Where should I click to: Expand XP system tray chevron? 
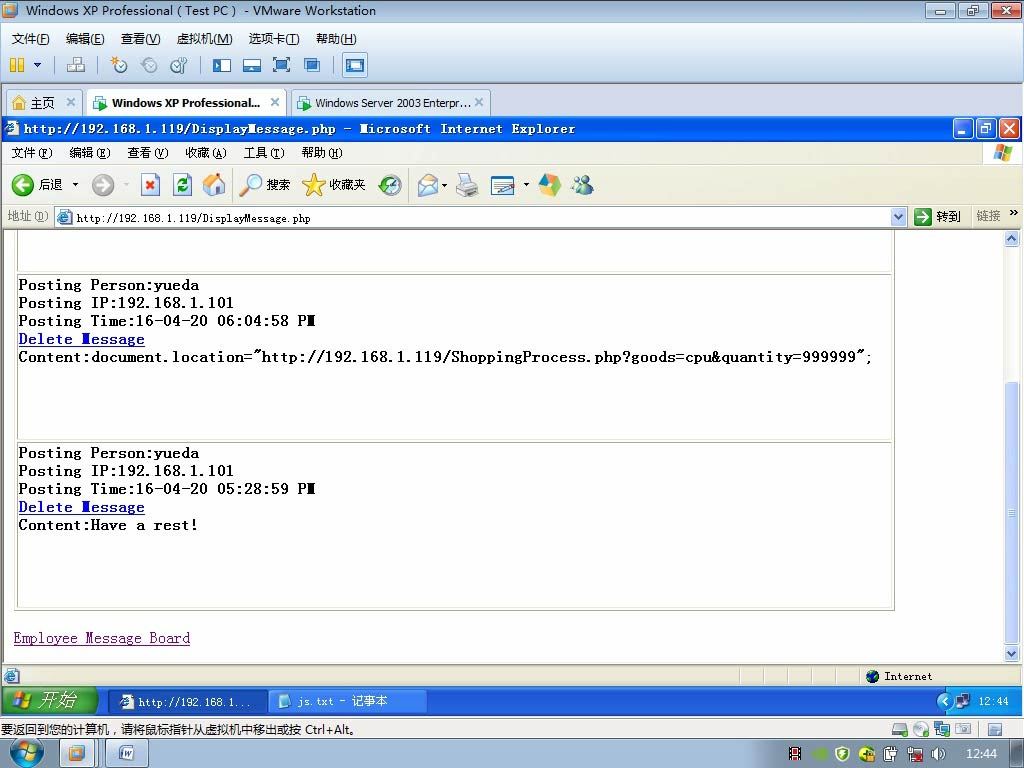tap(944, 701)
